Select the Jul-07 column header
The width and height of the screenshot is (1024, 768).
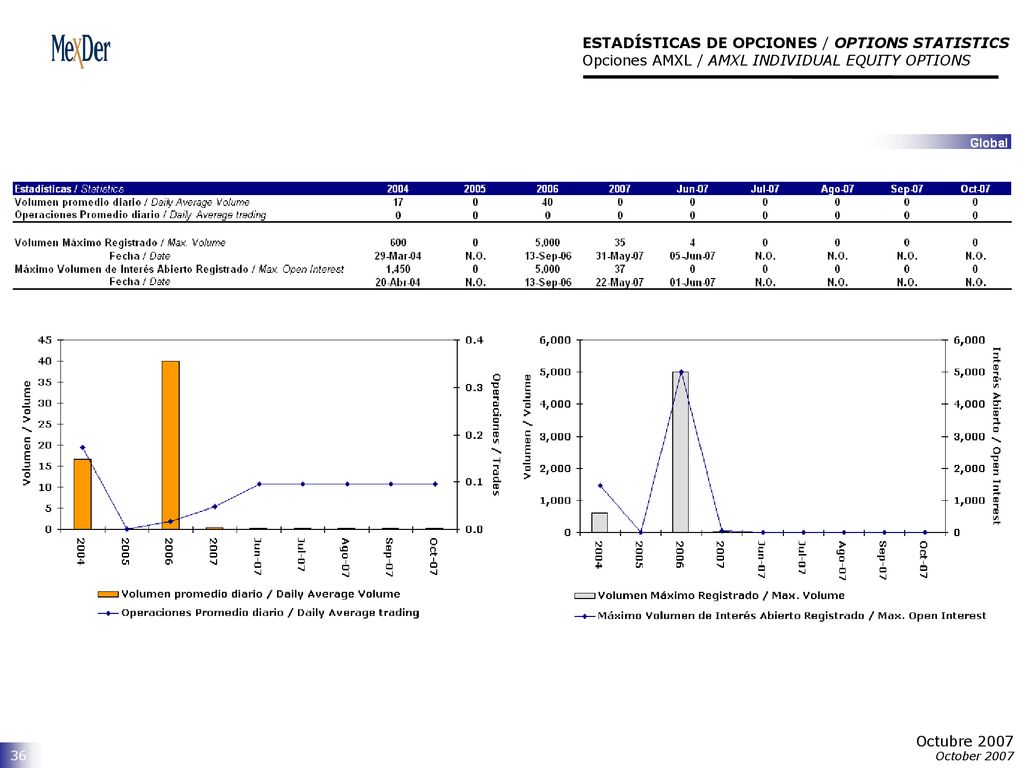(765, 189)
